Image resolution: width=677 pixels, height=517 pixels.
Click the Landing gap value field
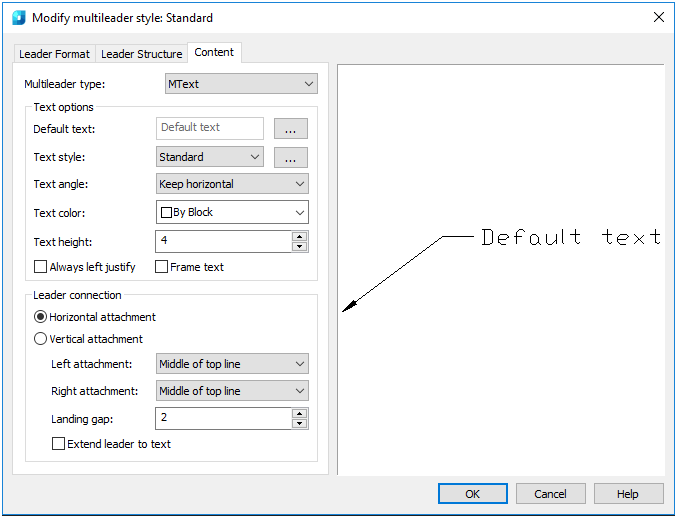pyautogui.click(x=224, y=419)
